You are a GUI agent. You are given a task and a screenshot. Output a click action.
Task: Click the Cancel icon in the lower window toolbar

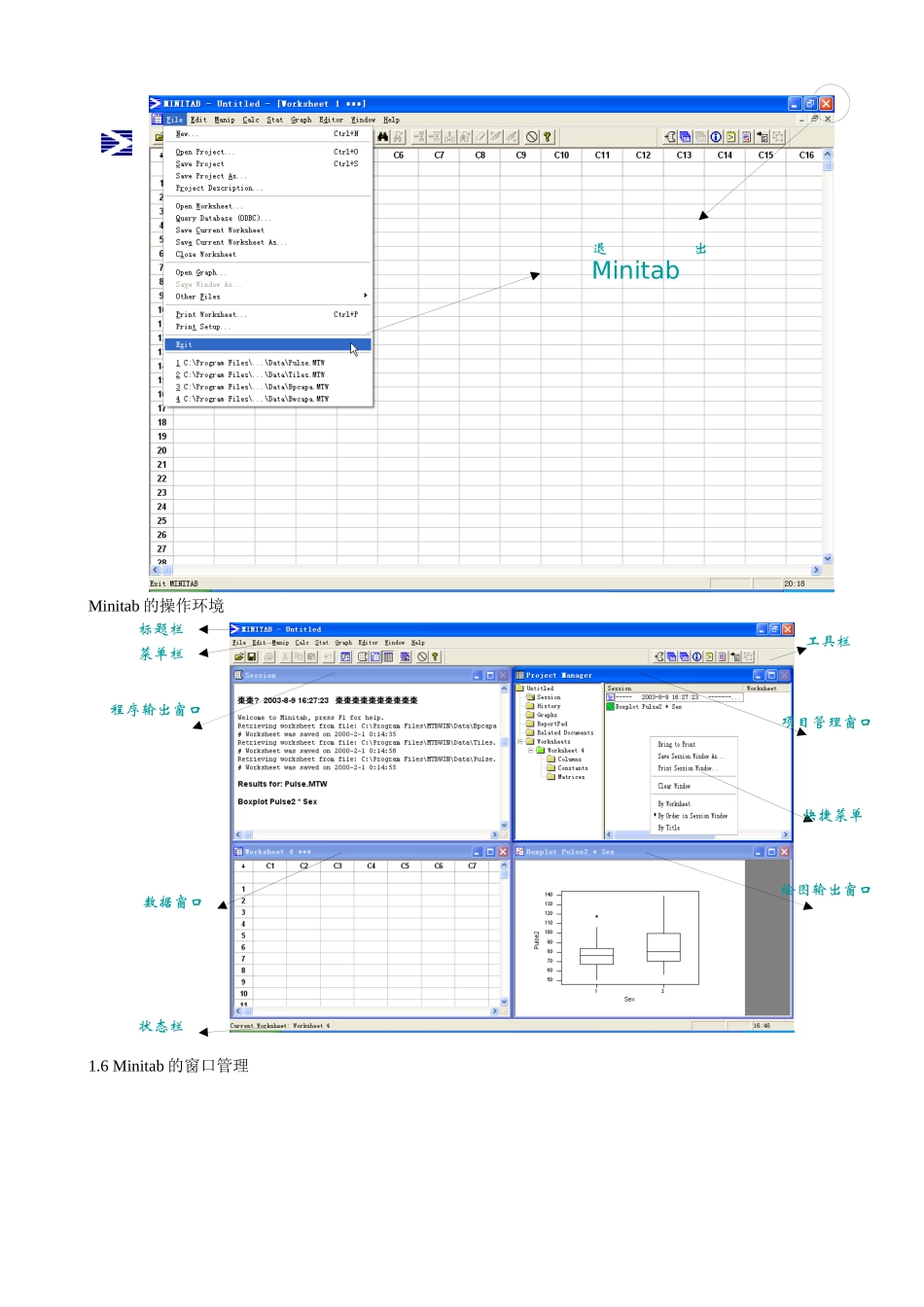(422, 657)
